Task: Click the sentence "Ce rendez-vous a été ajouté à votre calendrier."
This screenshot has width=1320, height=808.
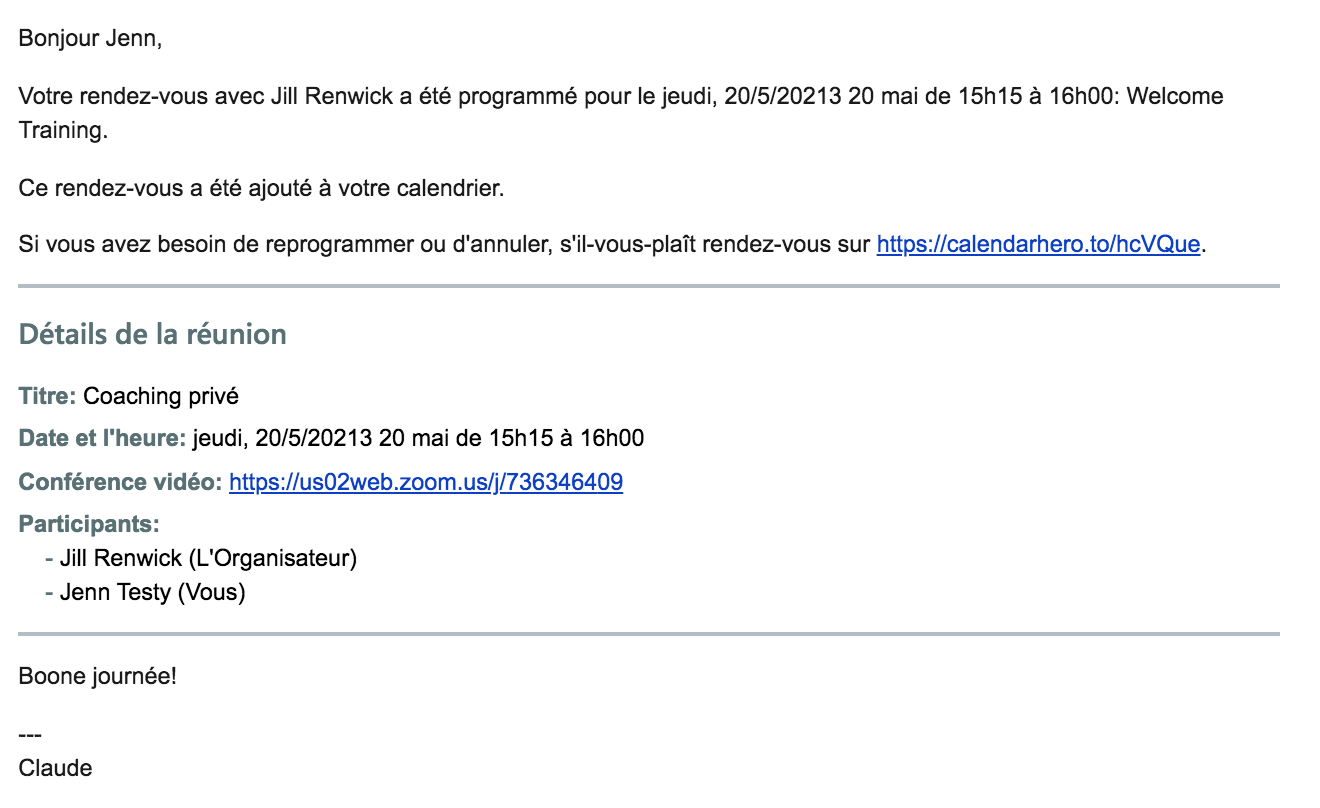Action: point(261,188)
